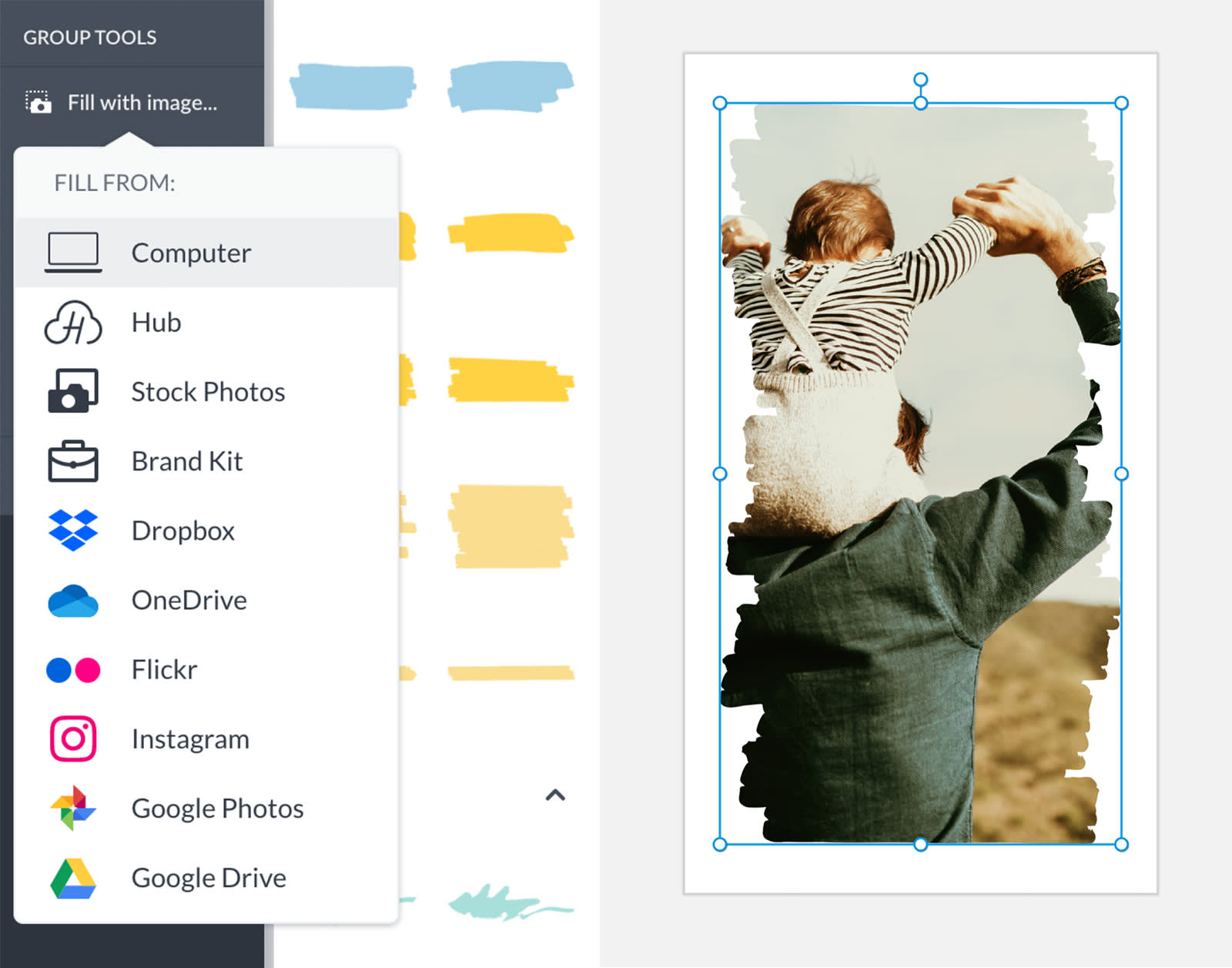The image size is (1232, 968).
Task: Click the Instagram logo icon
Action: 73,739
